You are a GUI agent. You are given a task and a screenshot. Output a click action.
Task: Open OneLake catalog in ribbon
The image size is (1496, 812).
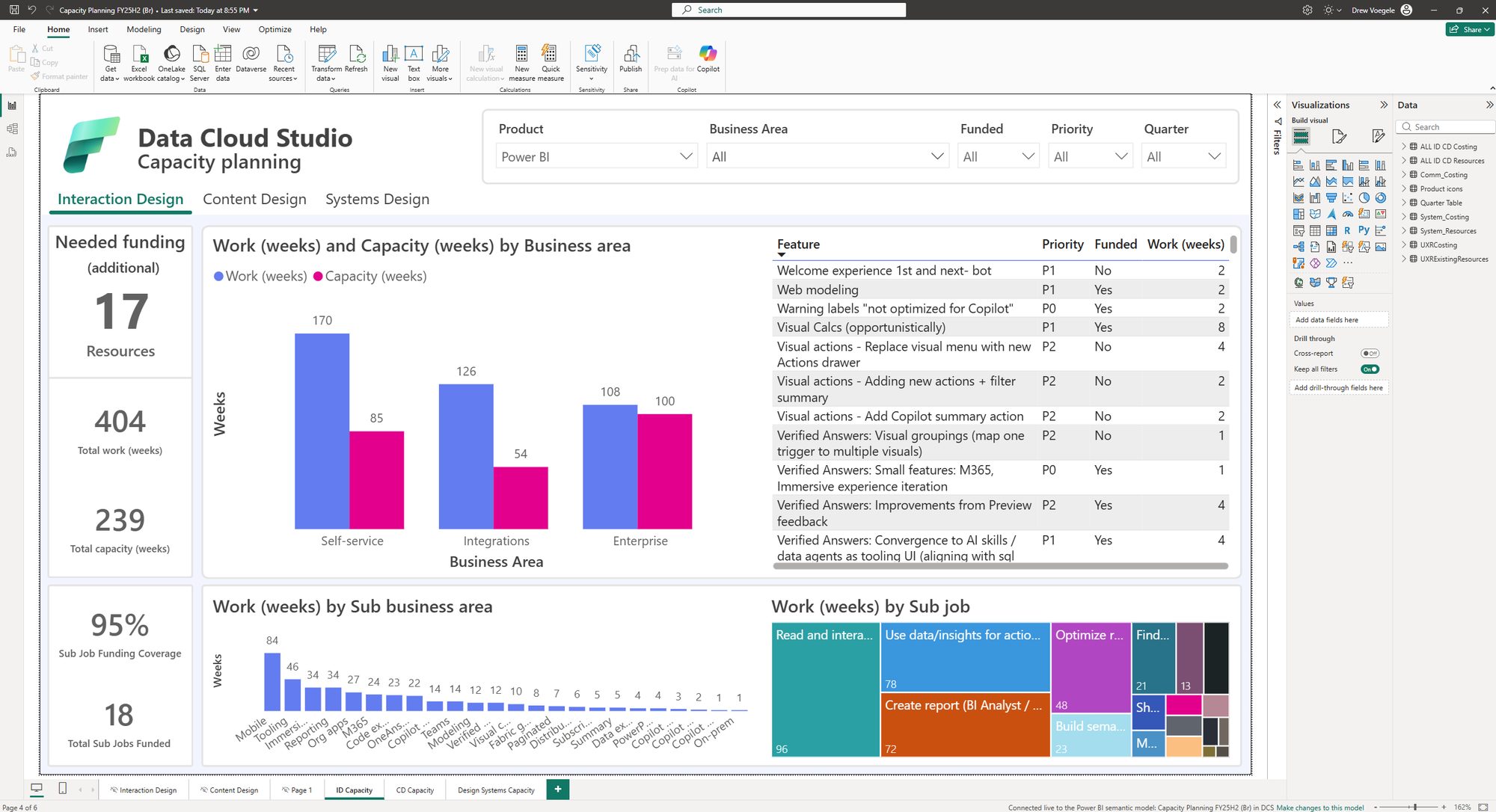(171, 63)
